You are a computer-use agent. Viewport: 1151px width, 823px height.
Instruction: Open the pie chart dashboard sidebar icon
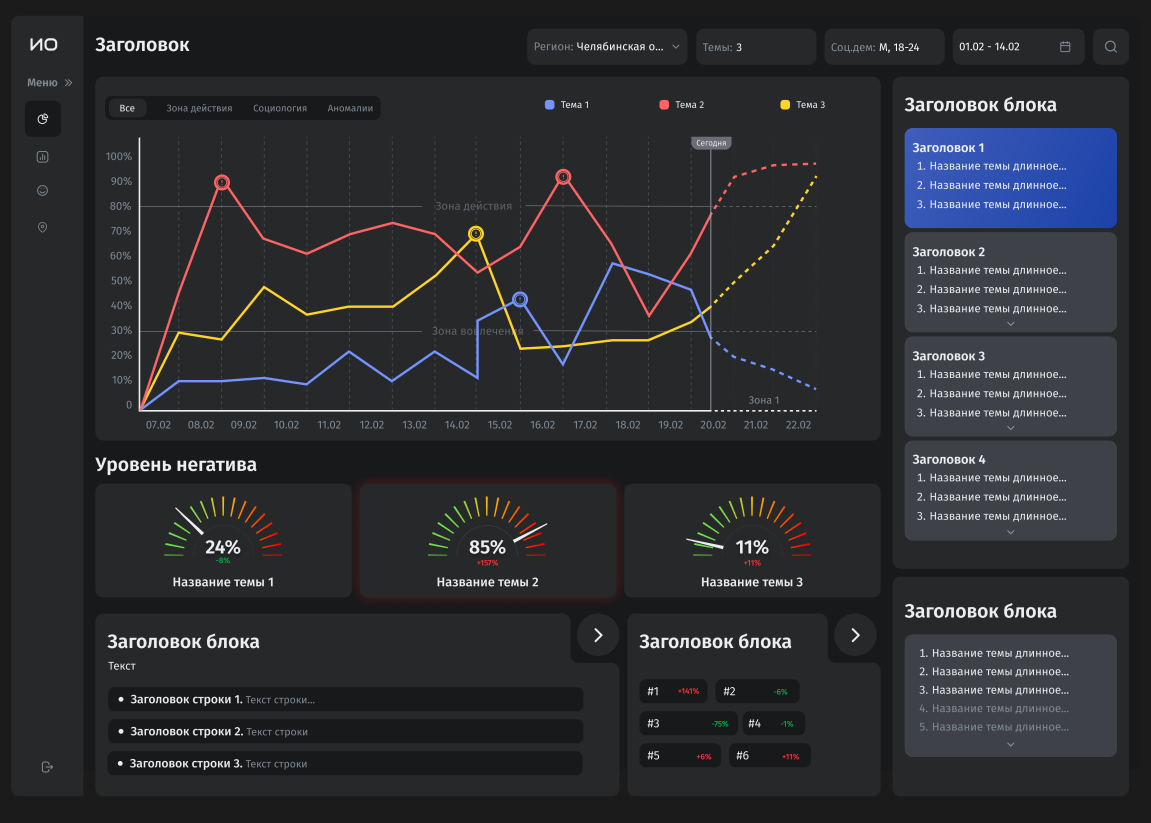43,119
